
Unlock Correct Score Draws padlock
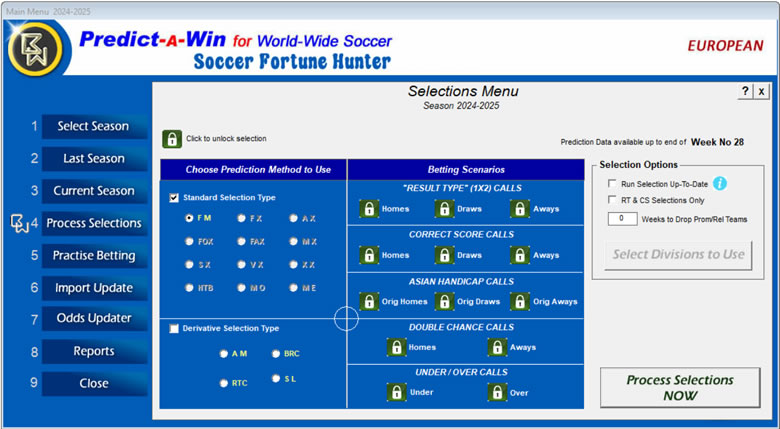click(x=444, y=255)
